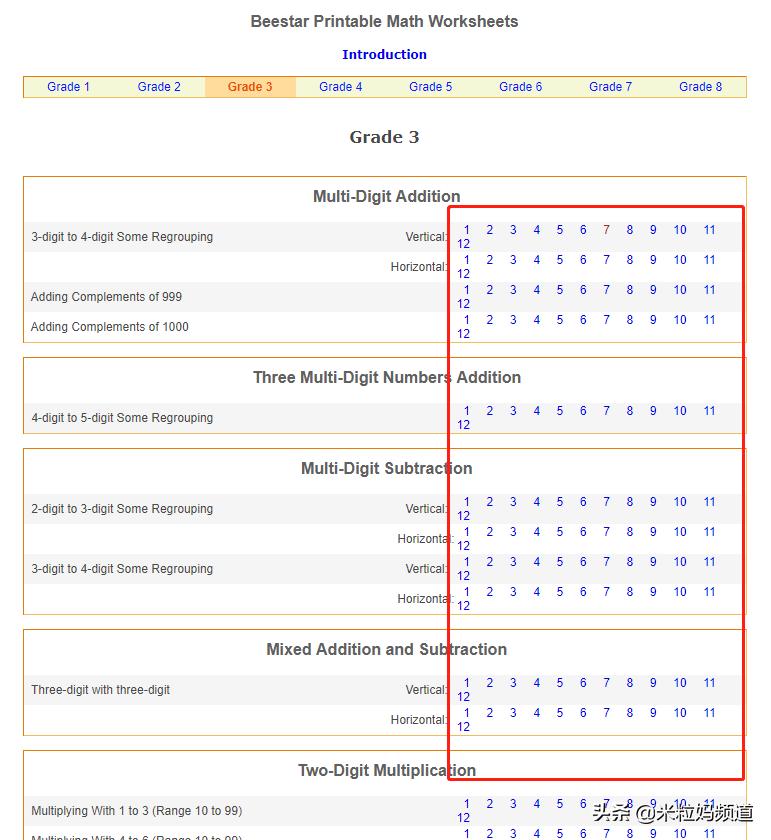This screenshot has width=771, height=840.
Task: Open worksheet 8 for Adding Complements of 1000
Action: [630, 320]
